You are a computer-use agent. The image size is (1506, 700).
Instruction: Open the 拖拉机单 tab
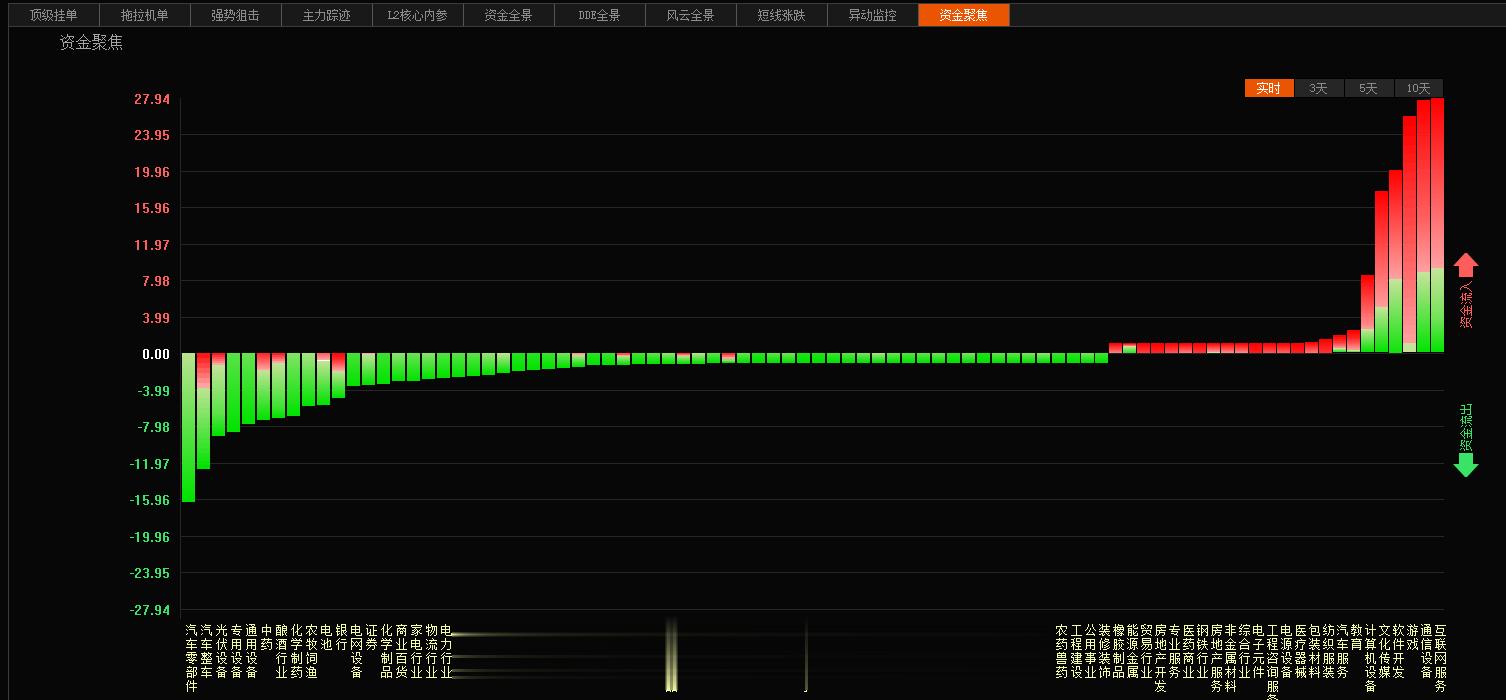[x=144, y=15]
